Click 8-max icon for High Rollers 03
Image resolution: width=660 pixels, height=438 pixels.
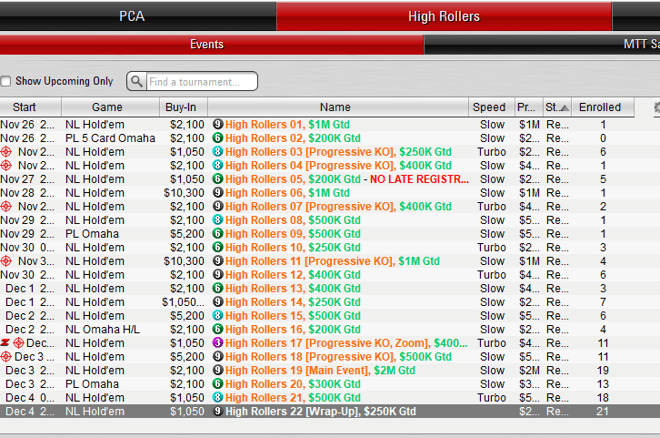tap(218, 151)
